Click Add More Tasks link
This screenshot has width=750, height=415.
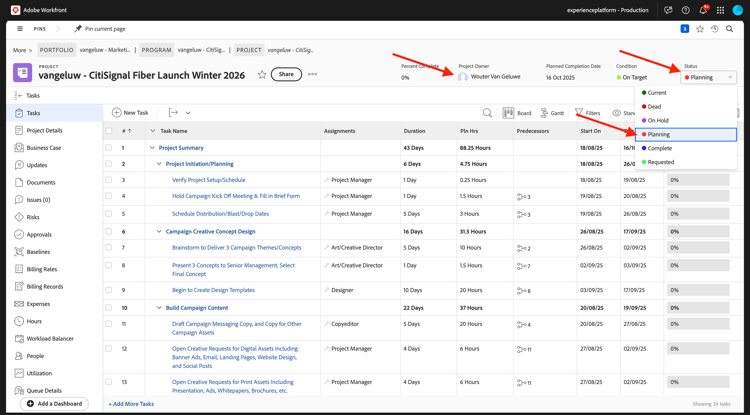131,404
